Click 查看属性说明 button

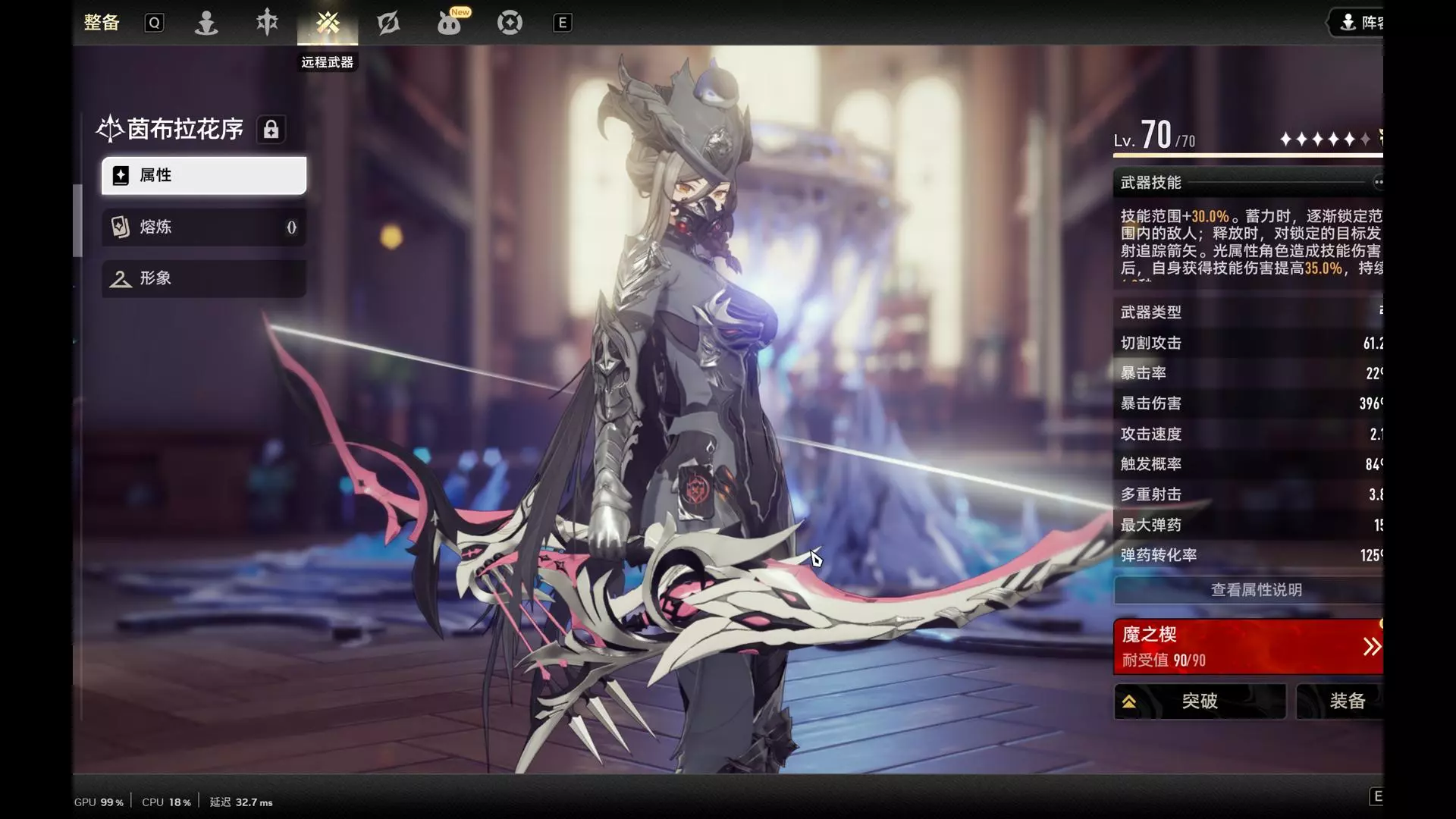coord(1255,590)
